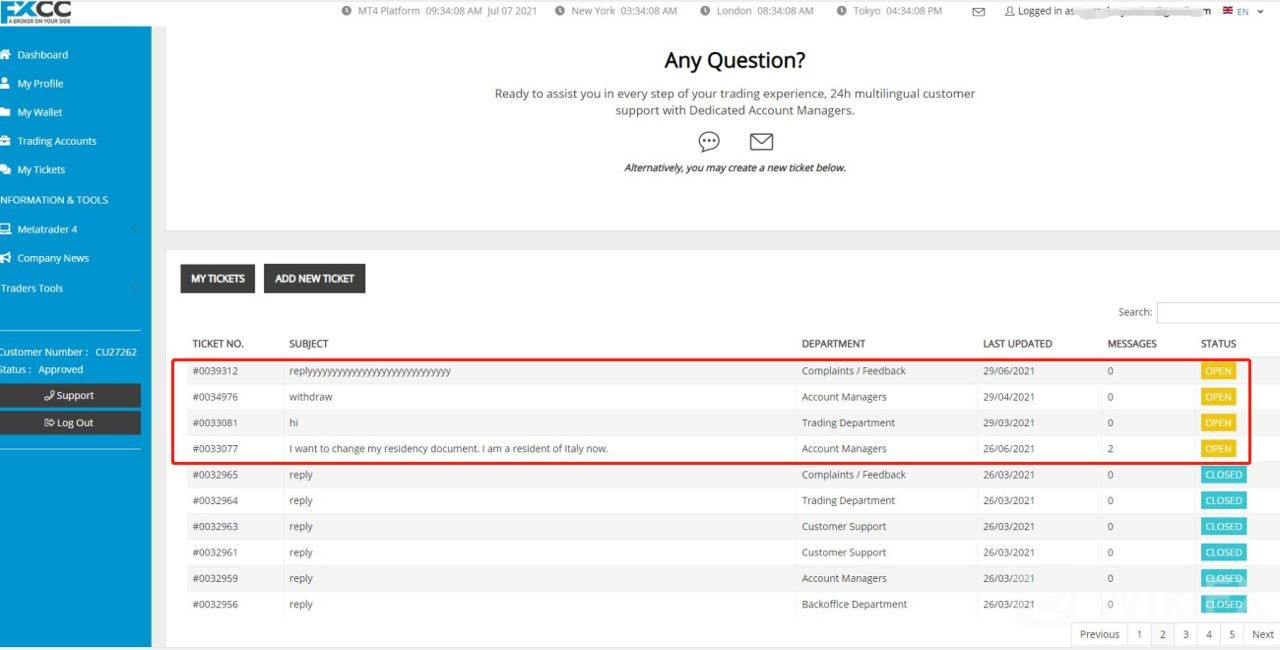This screenshot has height=650, width=1280.
Task: Click the email envelope icon under Any Question
Action: tap(761, 142)
